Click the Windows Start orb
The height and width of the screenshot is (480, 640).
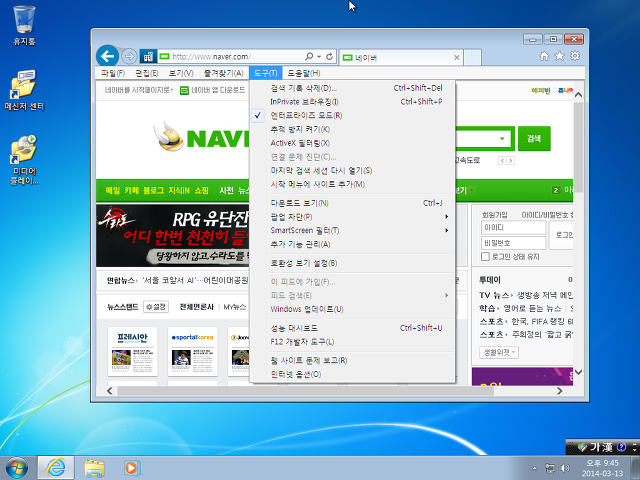pyautogui.click(x=17, y=468)
